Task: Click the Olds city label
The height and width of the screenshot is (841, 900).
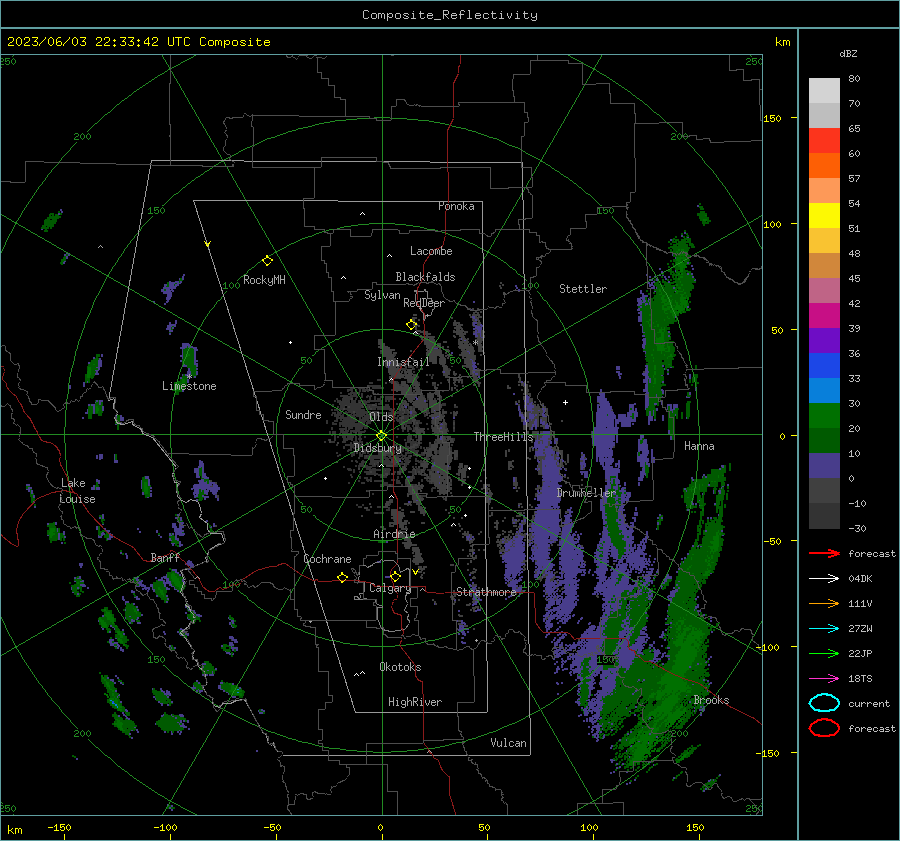Action: coord(381,417)
